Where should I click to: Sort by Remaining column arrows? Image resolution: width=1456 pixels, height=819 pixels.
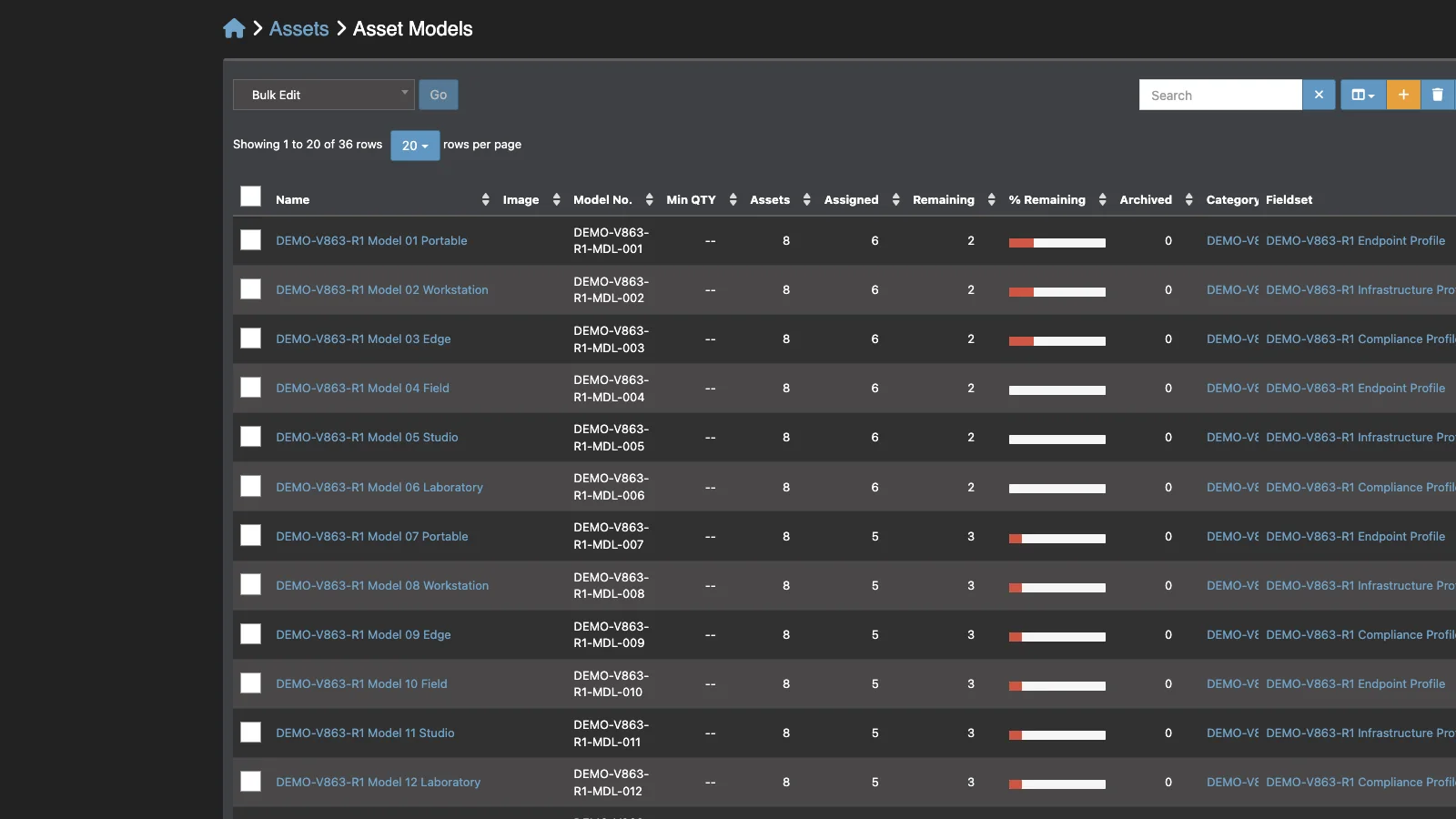(991, 199)
